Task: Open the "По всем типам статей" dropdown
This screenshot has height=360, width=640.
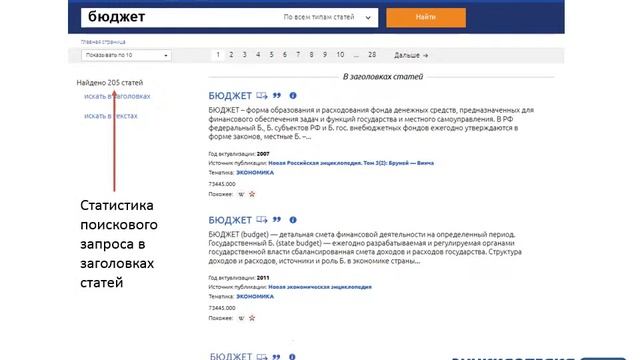Action: pyautogui.click(x=328, y=18)
